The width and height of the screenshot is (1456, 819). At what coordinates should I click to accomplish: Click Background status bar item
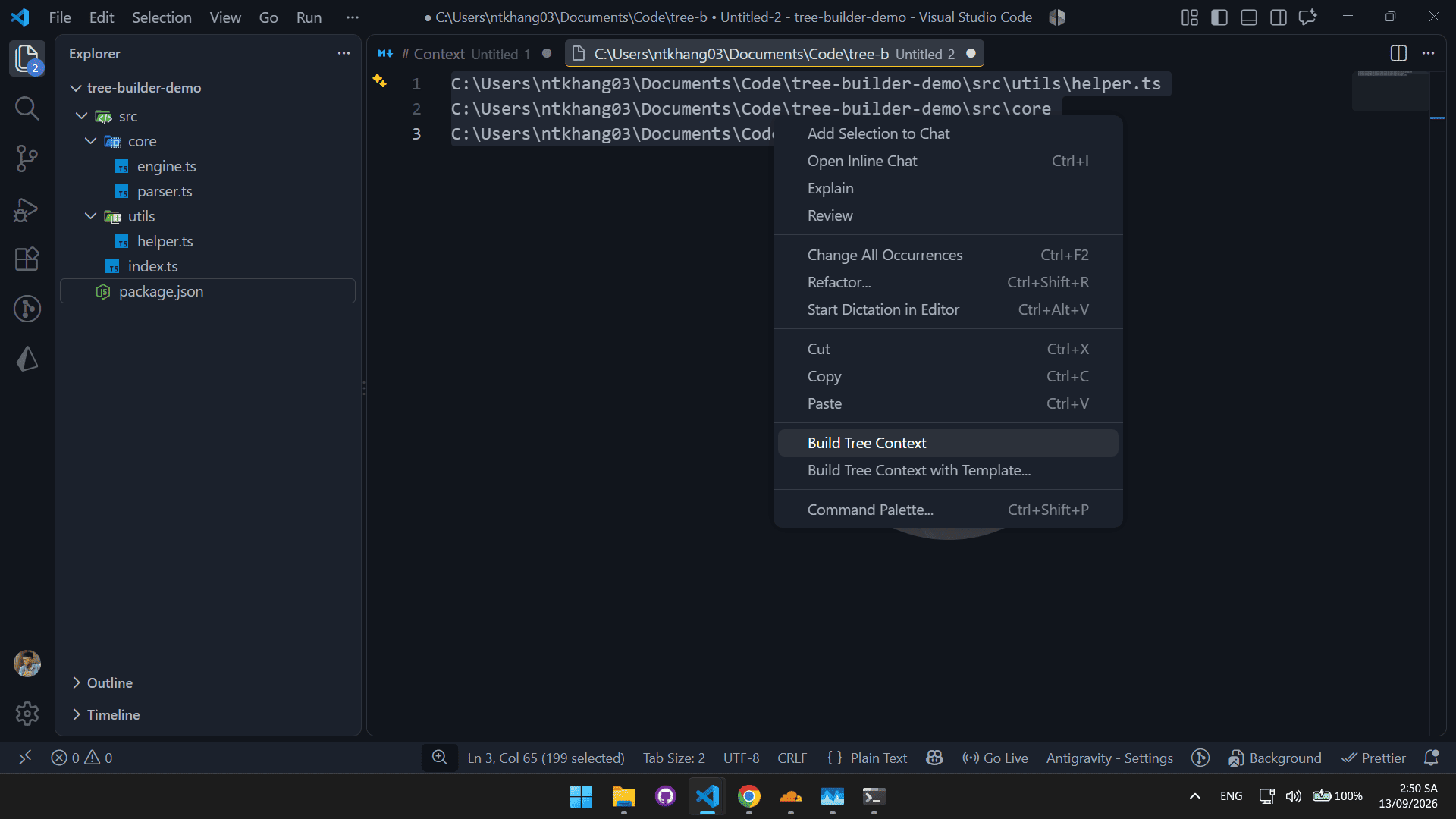point(1275,758)
